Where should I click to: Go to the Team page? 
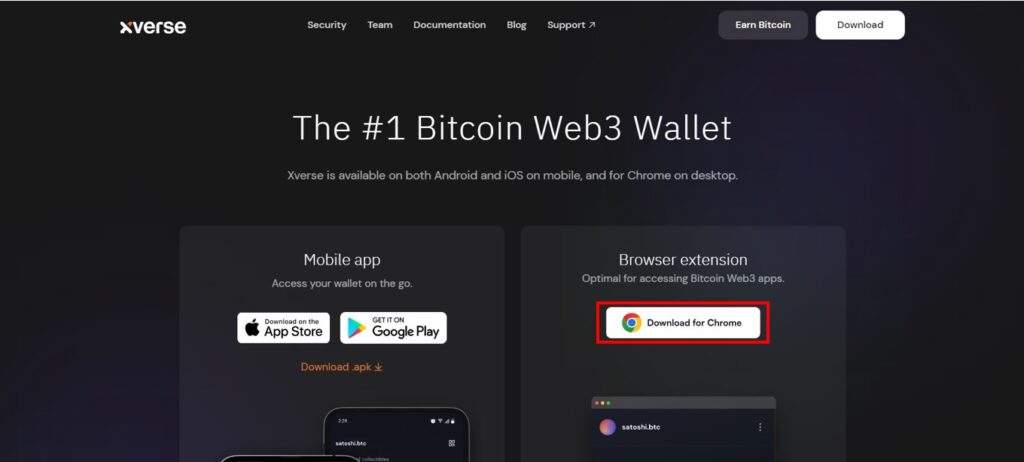(379, 25)
